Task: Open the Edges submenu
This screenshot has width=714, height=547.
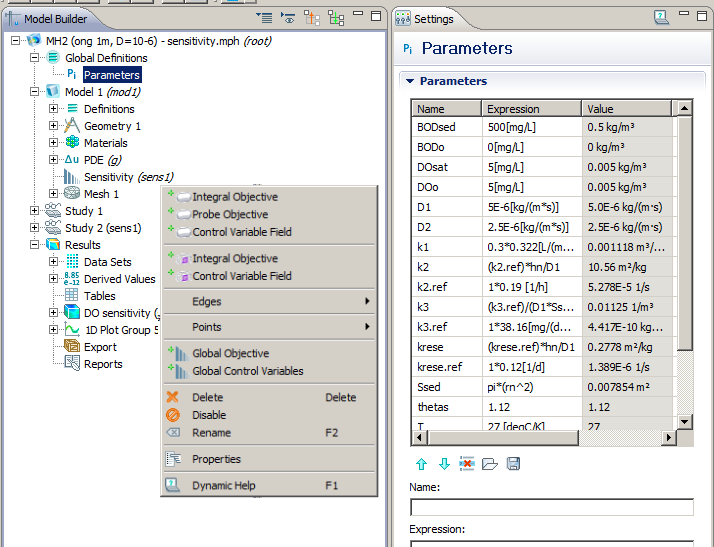Action: 207,301
